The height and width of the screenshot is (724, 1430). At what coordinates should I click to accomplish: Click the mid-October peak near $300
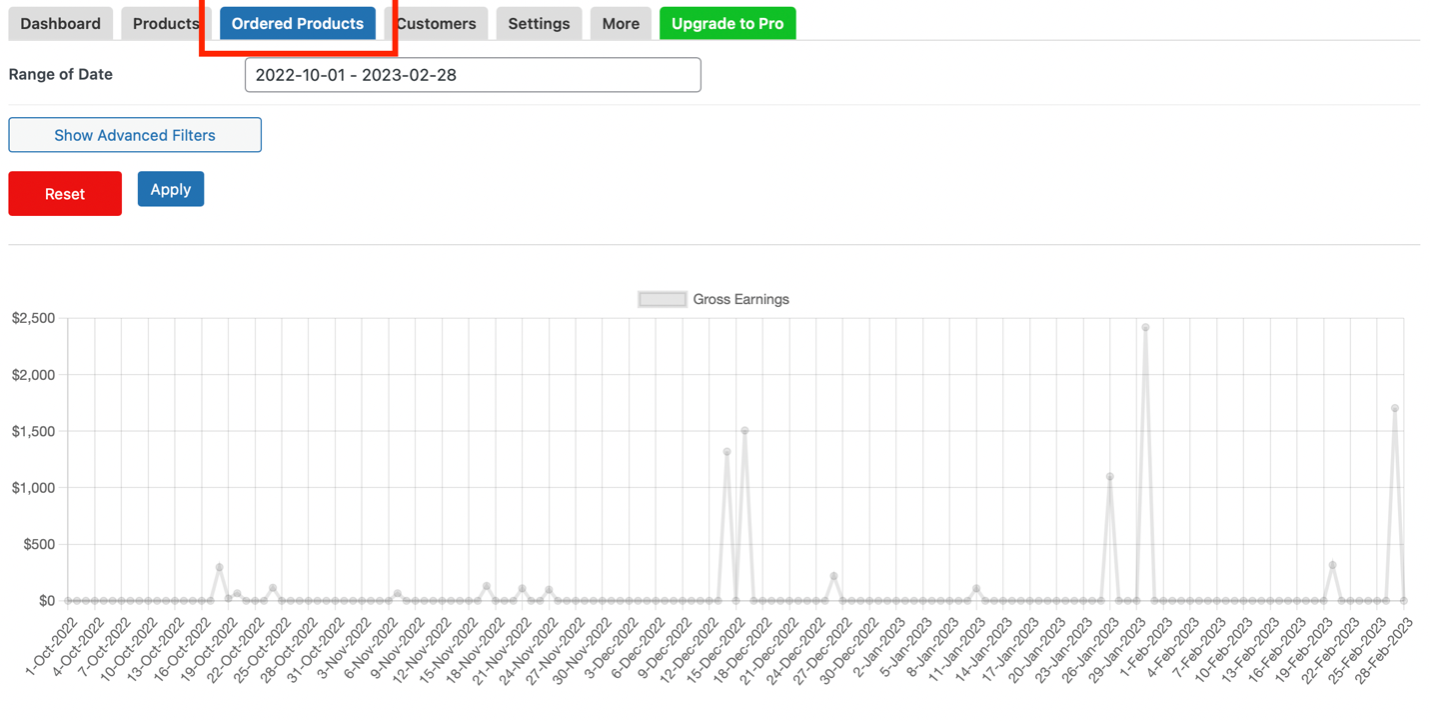point(219,567)
